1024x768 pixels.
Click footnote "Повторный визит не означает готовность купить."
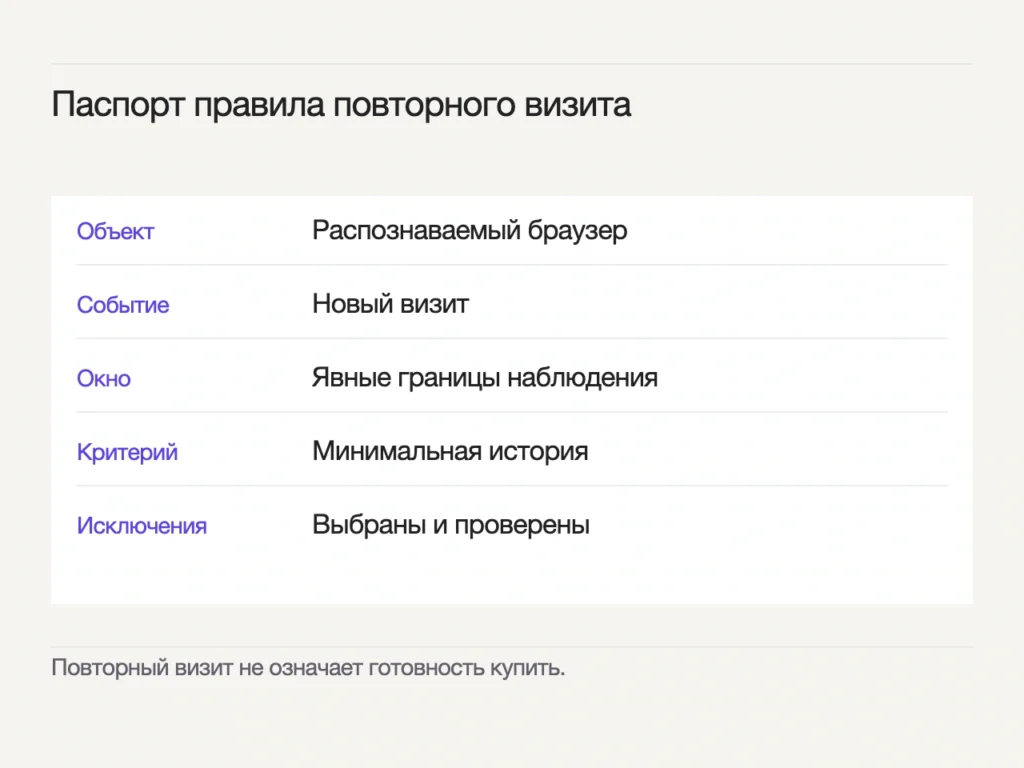(308, 668)
